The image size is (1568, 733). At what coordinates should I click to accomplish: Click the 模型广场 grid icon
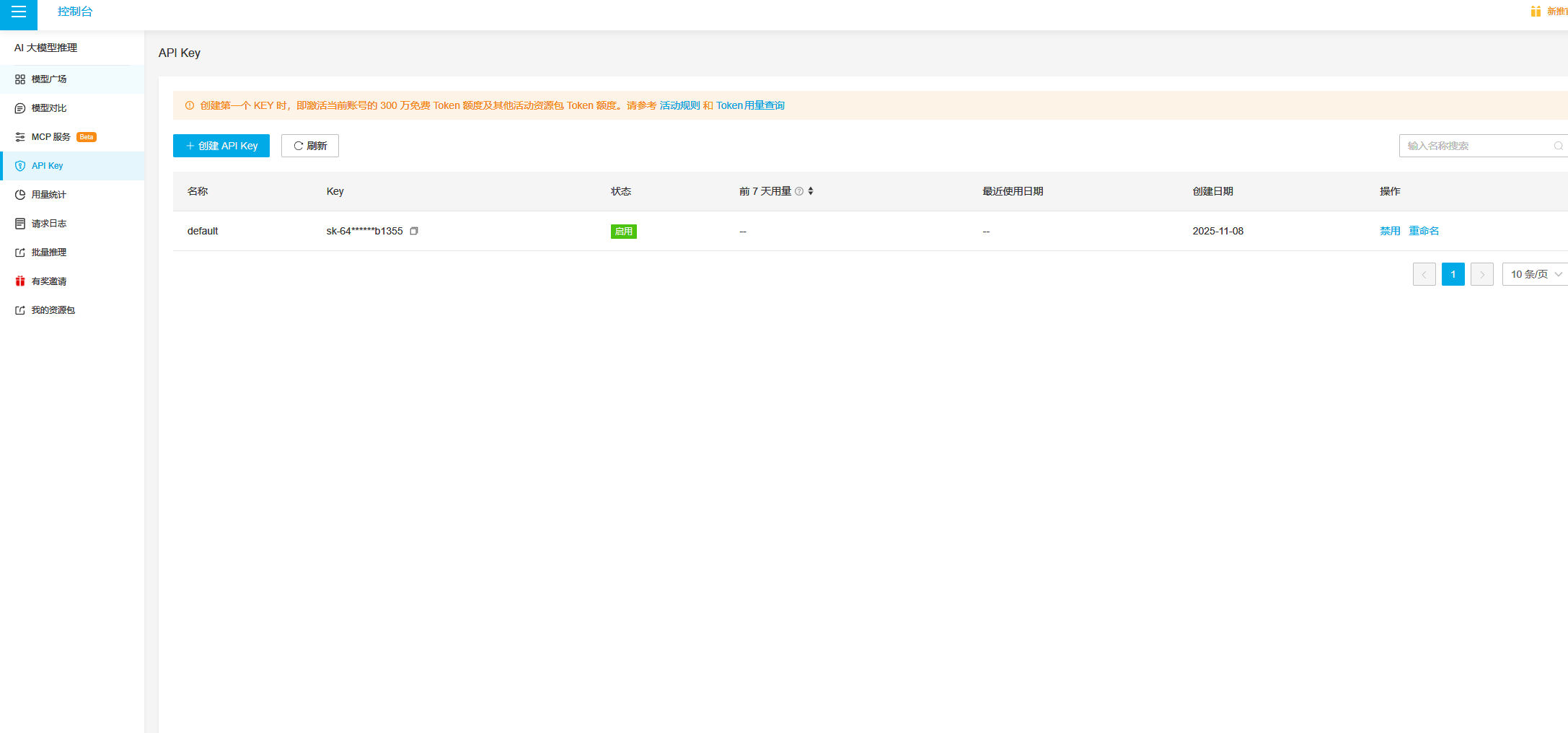(x=20, y=79)
